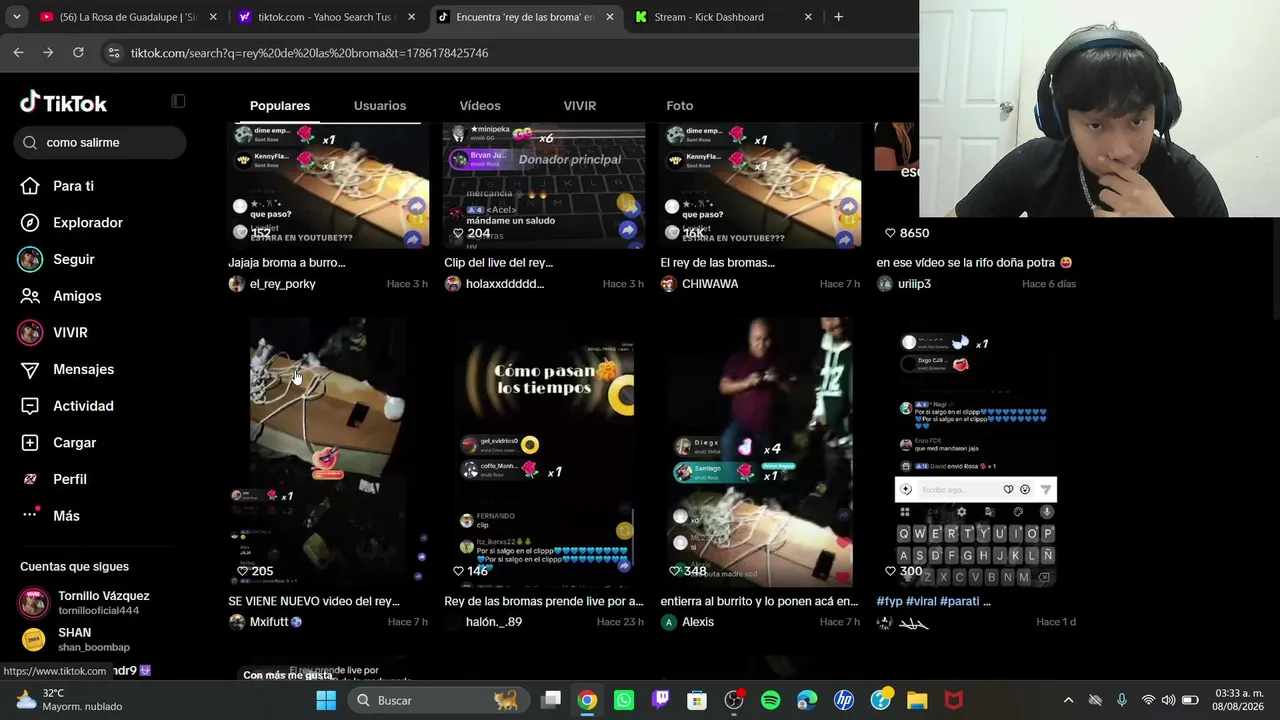Open the weather widget on taskbar

tap(70, 700)
